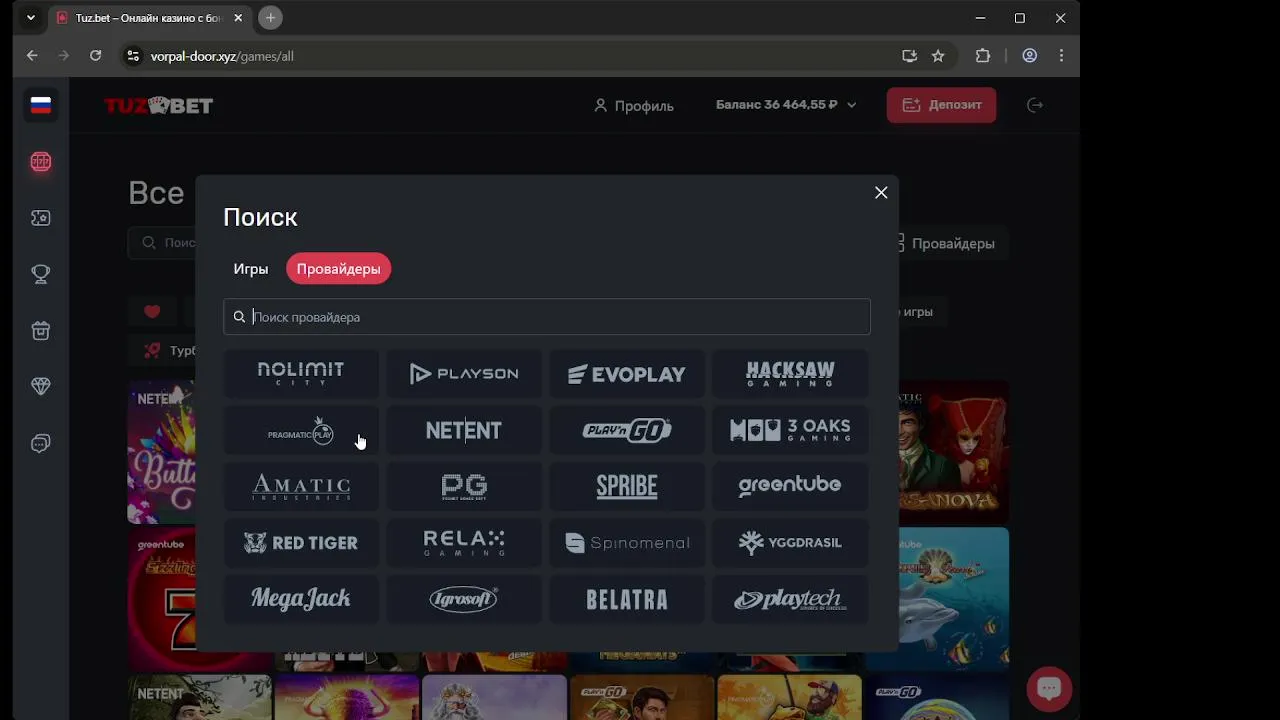
Task: Focus the Поиск провайдера search field
Action: 547,317
